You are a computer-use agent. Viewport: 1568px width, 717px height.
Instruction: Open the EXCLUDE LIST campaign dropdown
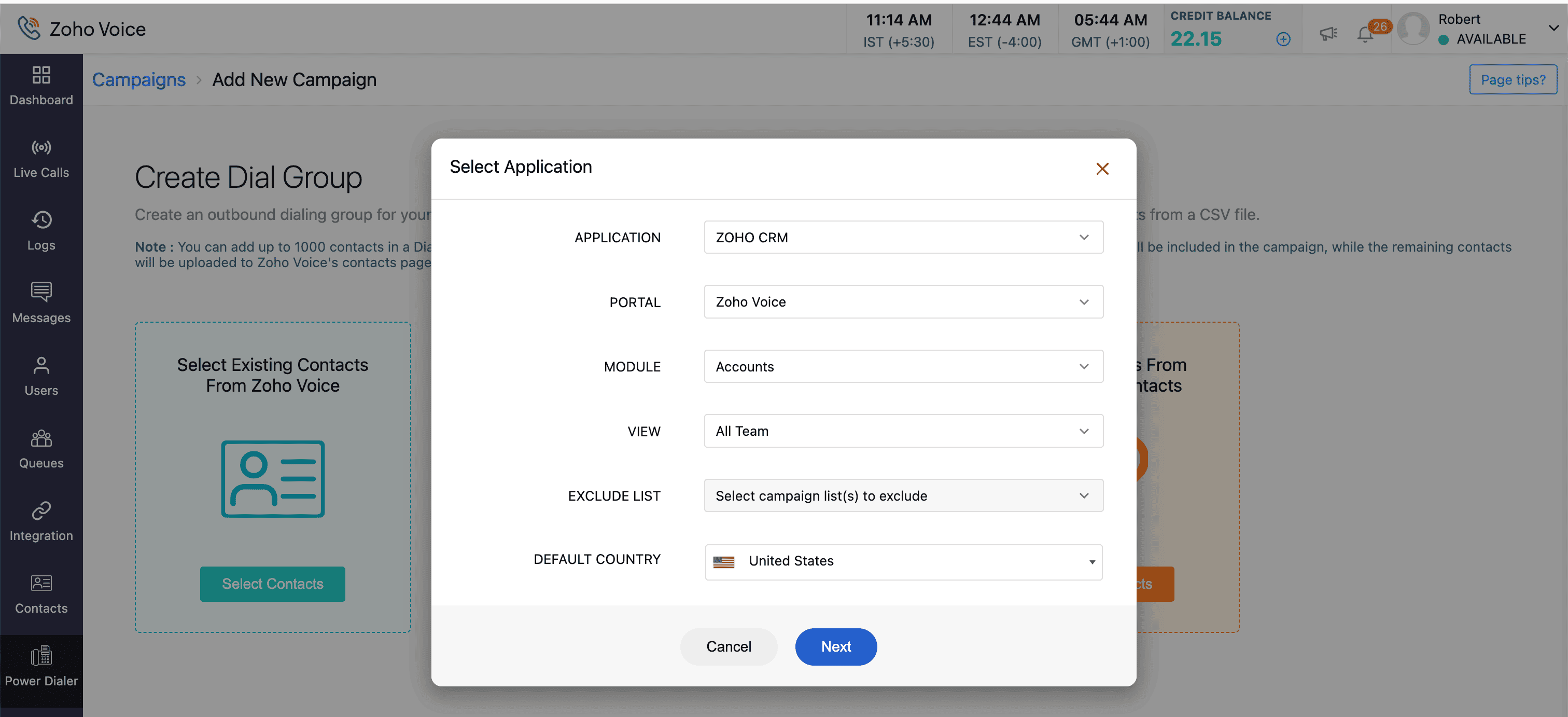click(903, 495)
